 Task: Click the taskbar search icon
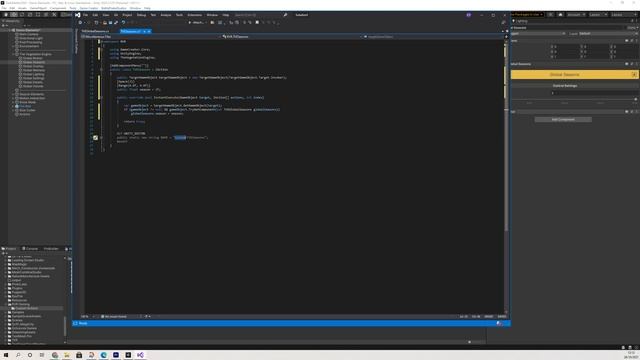pos(18,355)
